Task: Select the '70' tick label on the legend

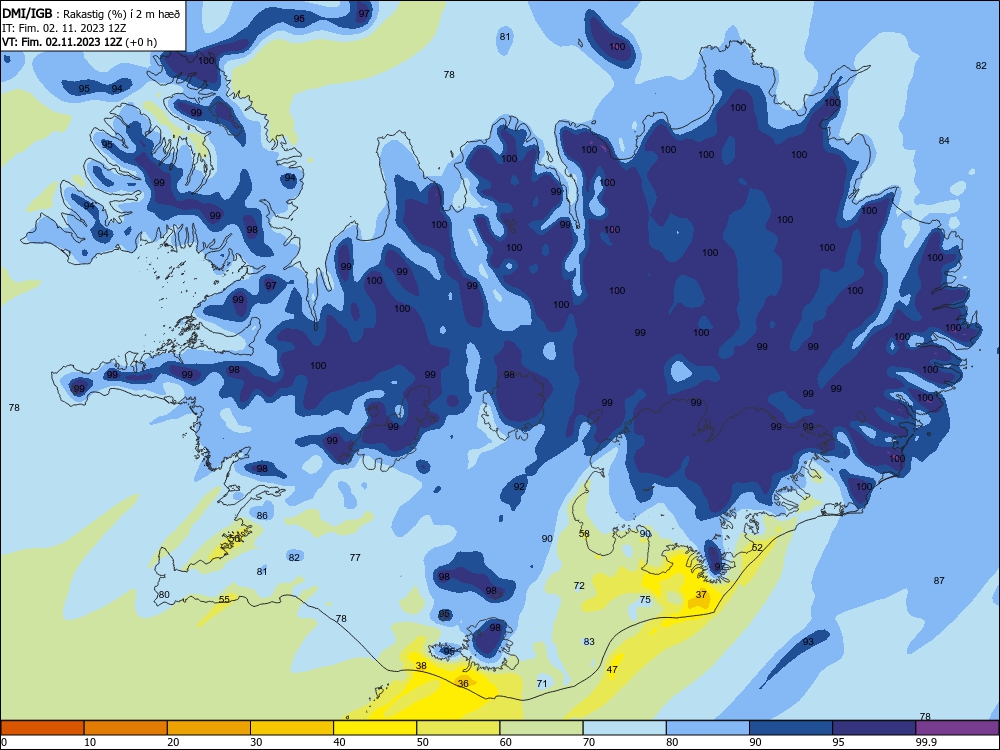Action: [x=589, y=742]
